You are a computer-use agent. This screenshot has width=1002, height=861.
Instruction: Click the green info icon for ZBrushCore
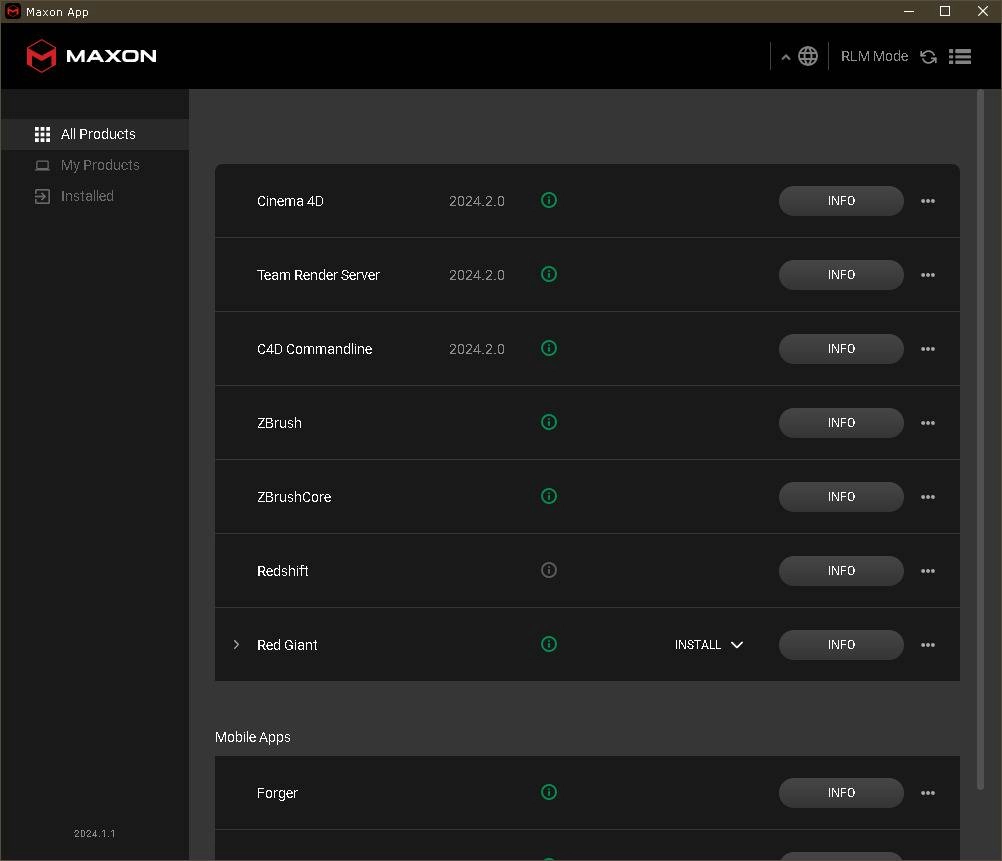click(x=549, y=496)
